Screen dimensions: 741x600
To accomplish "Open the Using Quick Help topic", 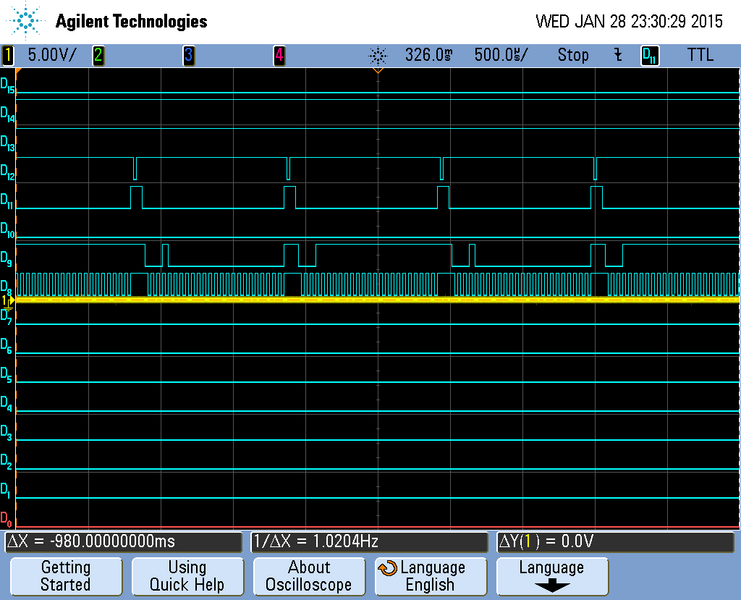I will (x=187, y=576).
